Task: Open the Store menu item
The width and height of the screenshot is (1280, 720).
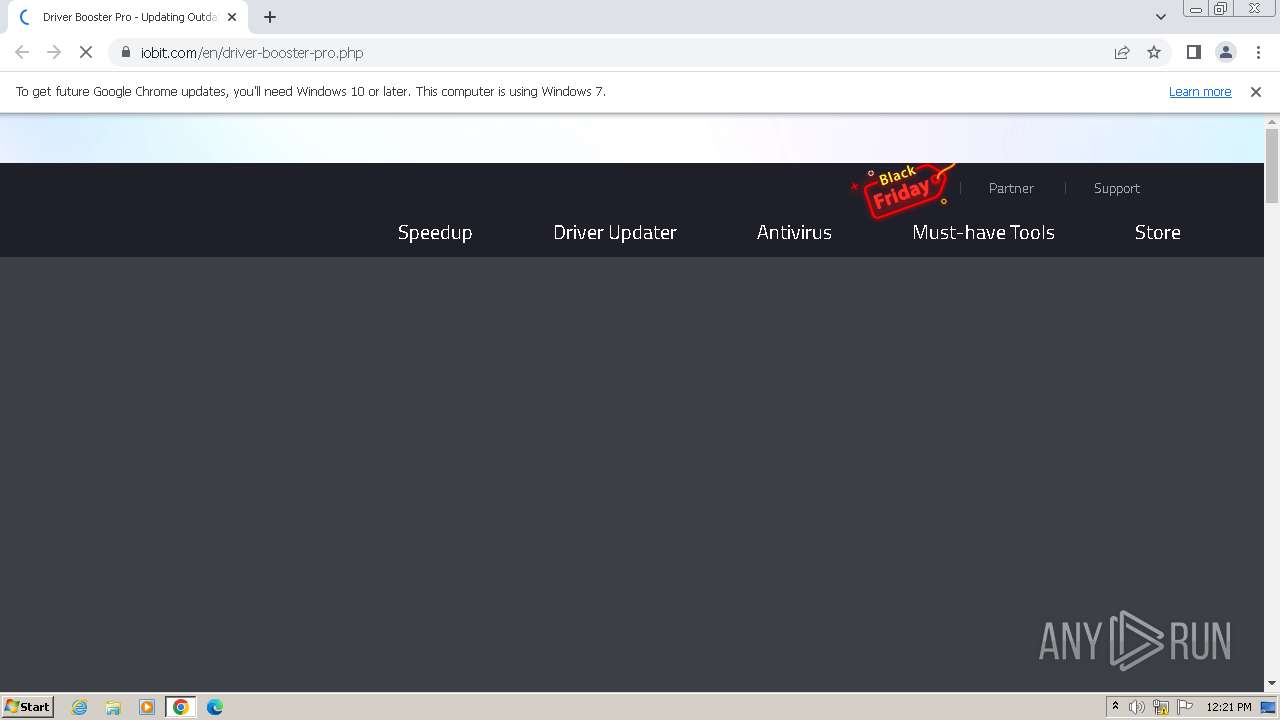Action: (1158, 232)
